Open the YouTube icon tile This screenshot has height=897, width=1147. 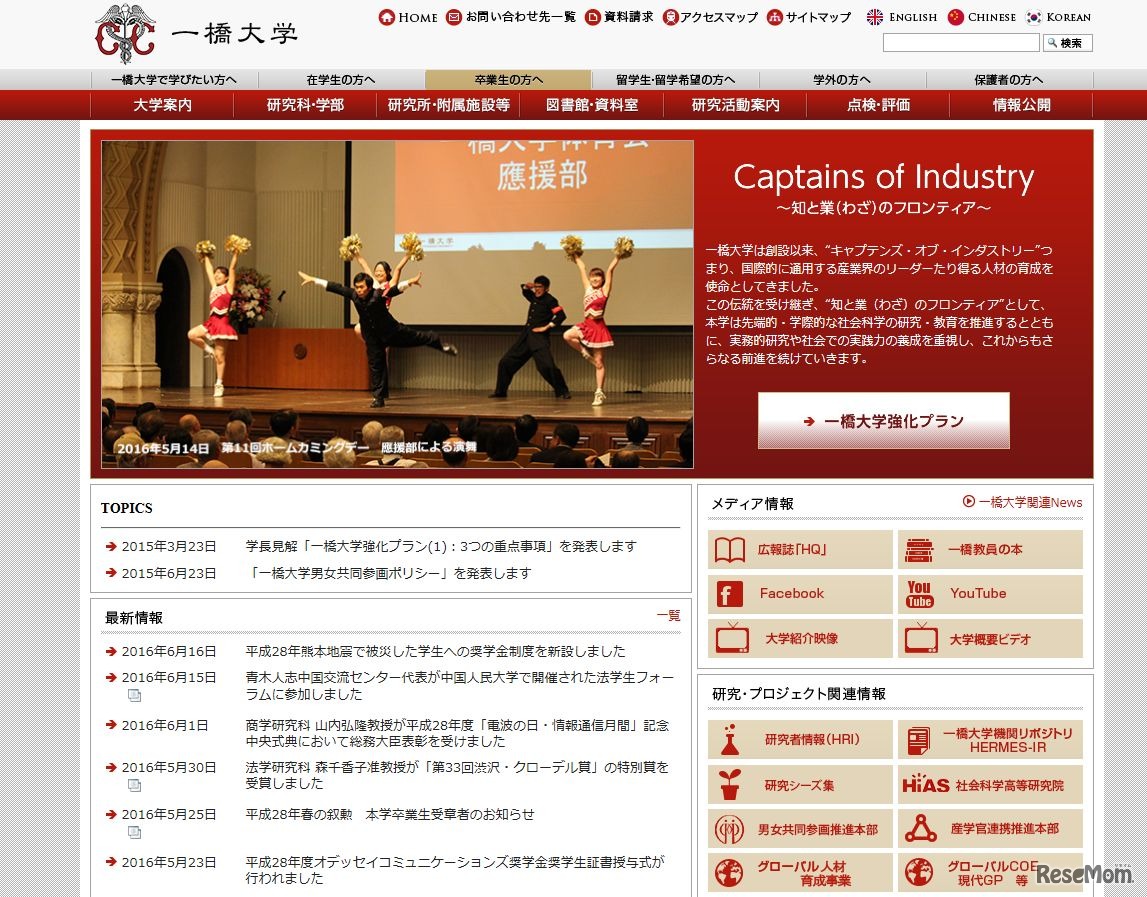coord(990,594)
